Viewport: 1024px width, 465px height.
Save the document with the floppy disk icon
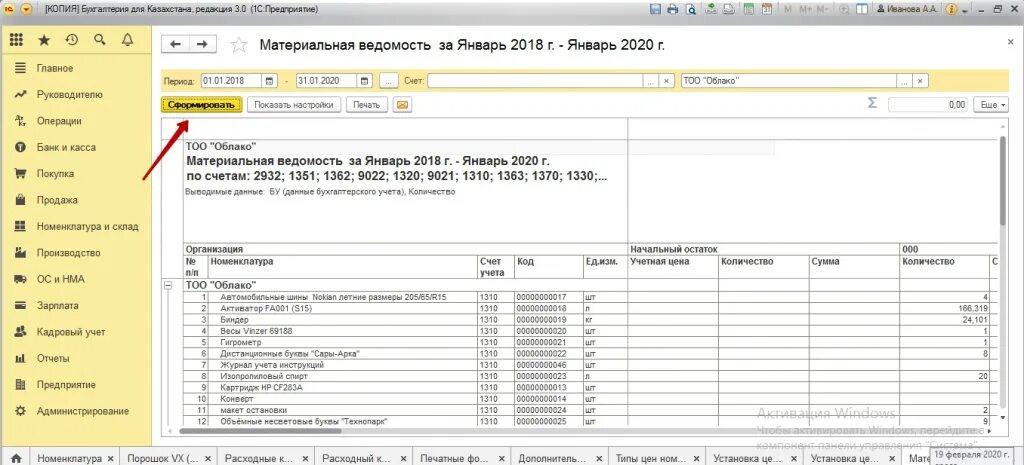click(x=657, y=9)
